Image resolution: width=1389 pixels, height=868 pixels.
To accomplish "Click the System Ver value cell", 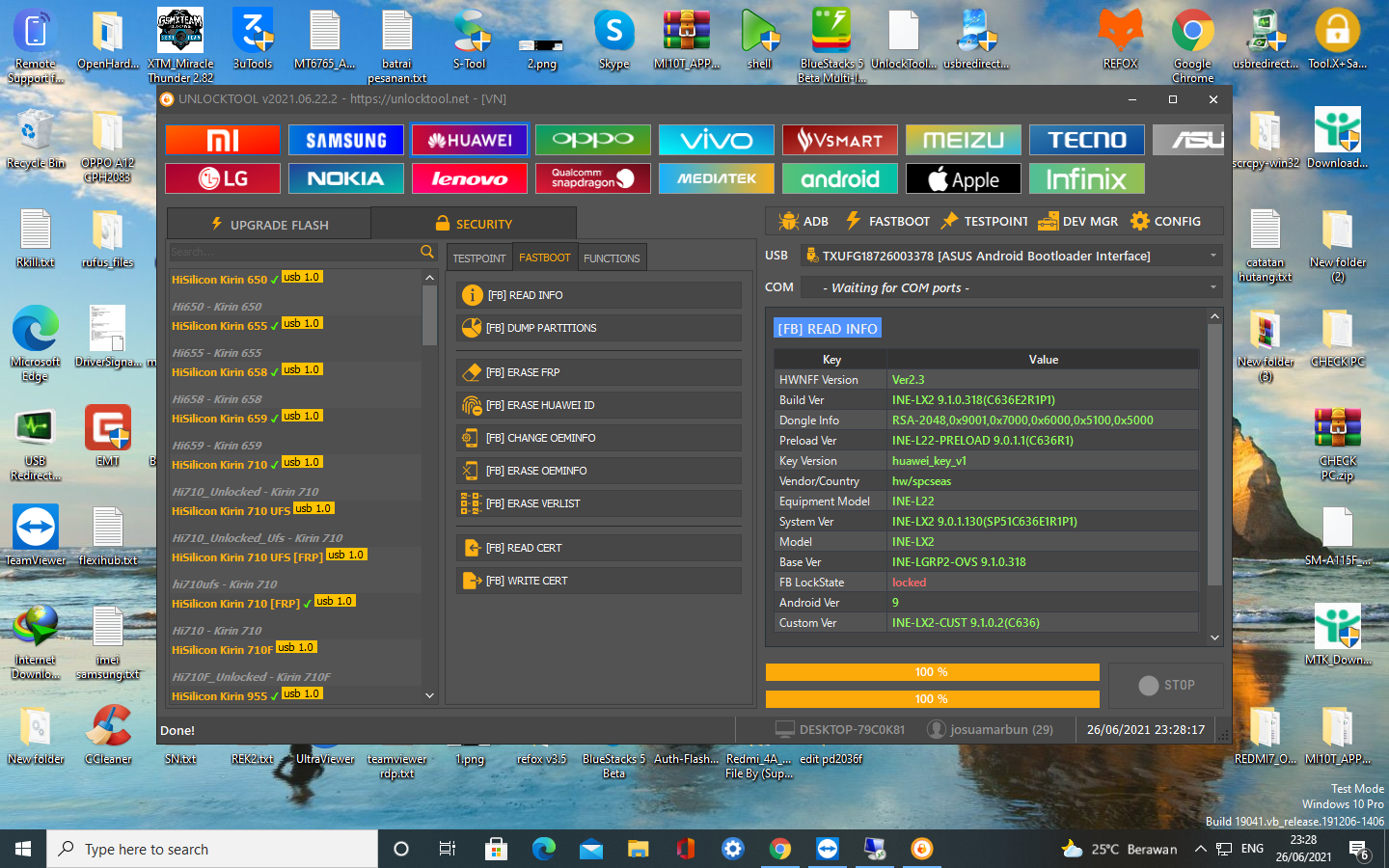I will coord(1043,522).
